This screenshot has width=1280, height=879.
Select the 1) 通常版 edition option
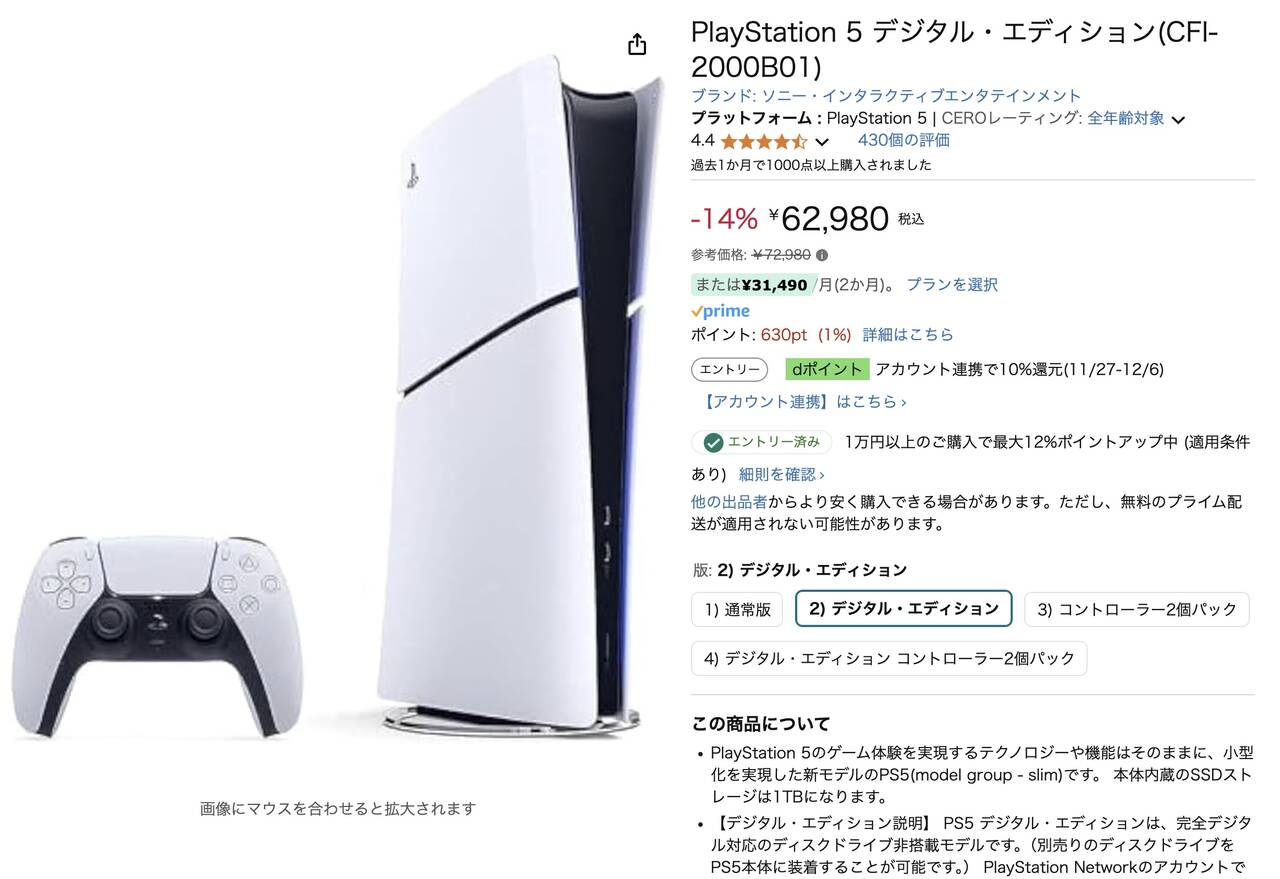[x=737, y=609]
